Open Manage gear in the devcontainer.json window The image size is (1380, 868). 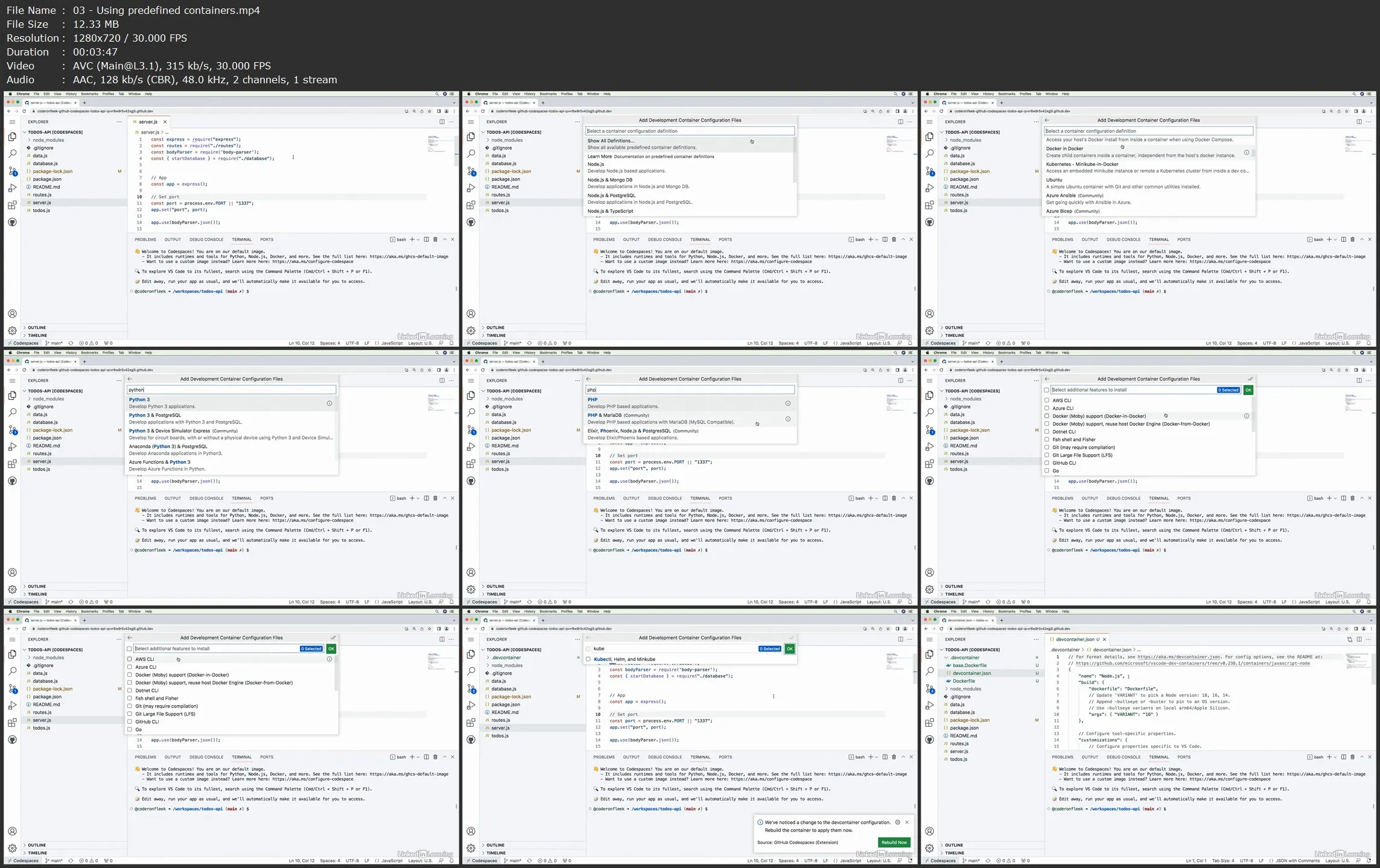(929, 848)
